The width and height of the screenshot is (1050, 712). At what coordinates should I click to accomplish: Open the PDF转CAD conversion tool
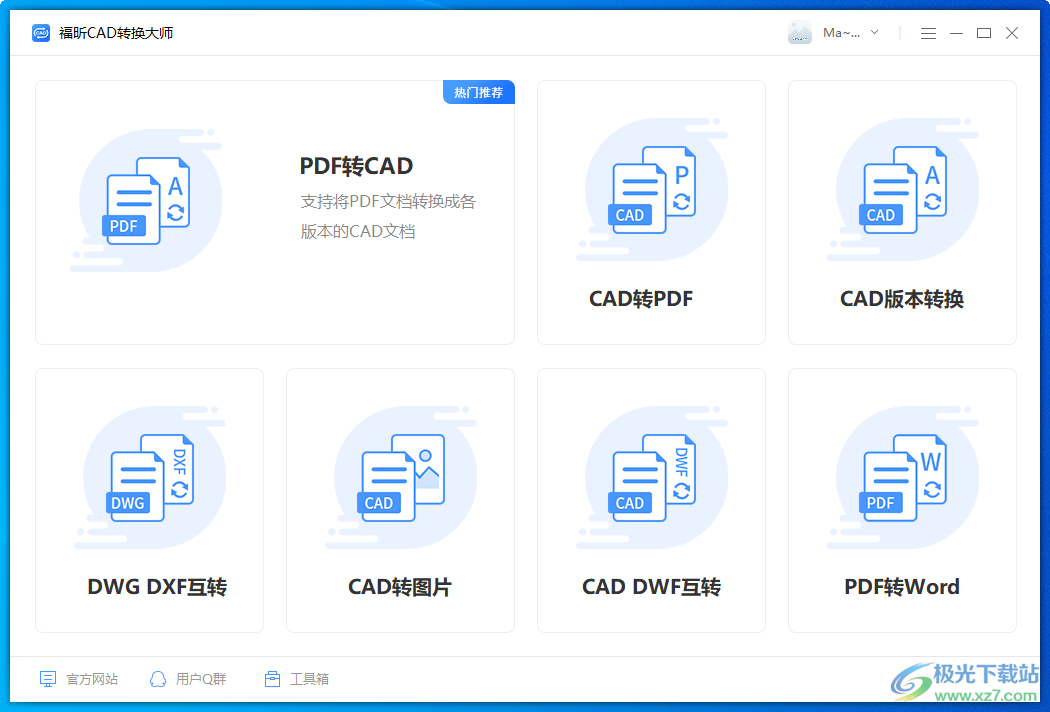coord(275,210)
